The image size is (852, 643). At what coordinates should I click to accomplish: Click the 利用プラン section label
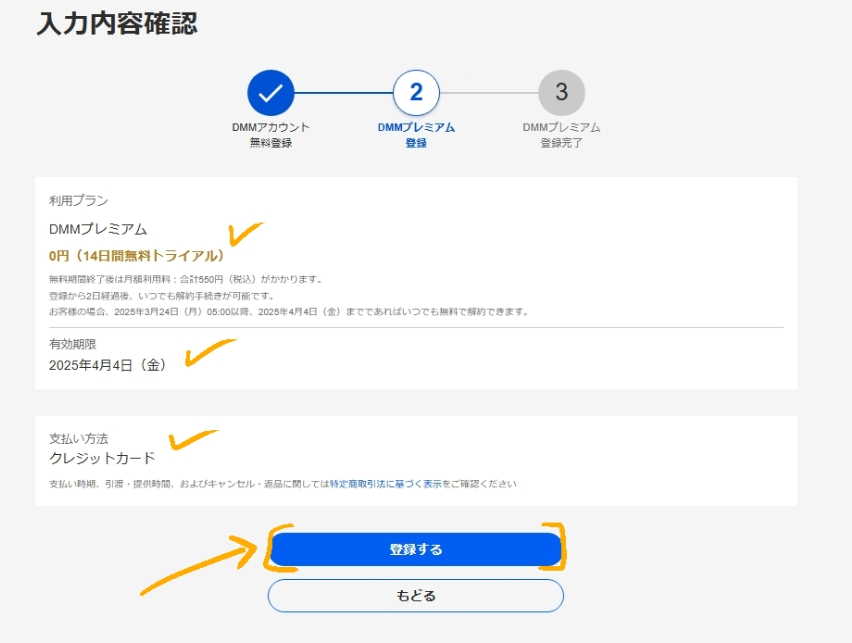tap(79, 201)
